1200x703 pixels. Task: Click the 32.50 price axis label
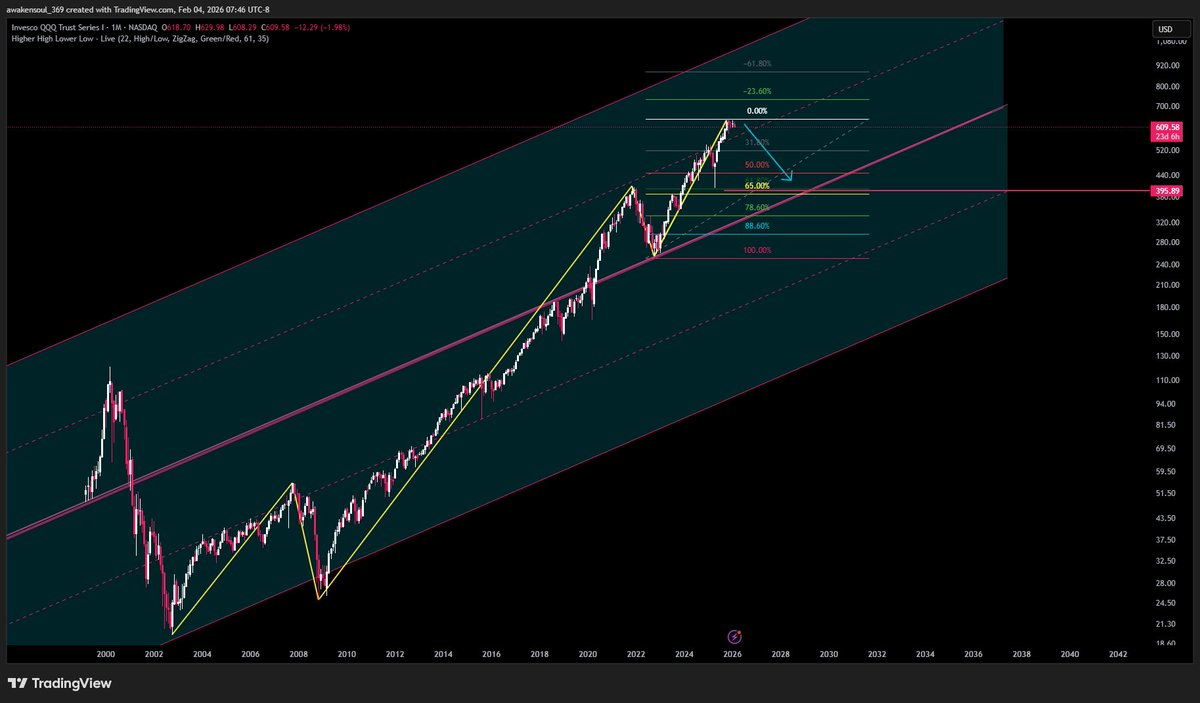click(1168, 561)
